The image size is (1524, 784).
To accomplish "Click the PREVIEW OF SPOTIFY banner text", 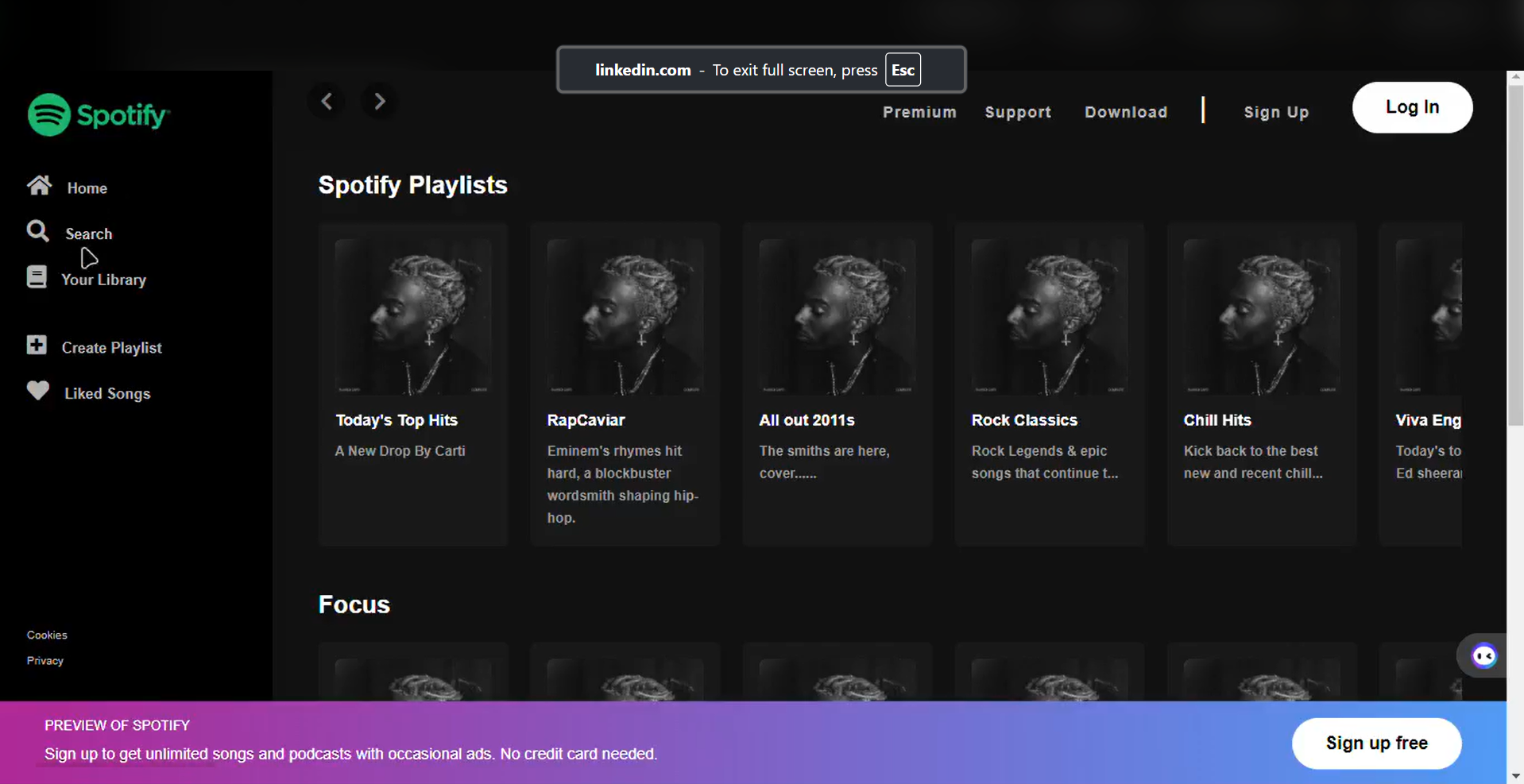I will pos(117,725).
